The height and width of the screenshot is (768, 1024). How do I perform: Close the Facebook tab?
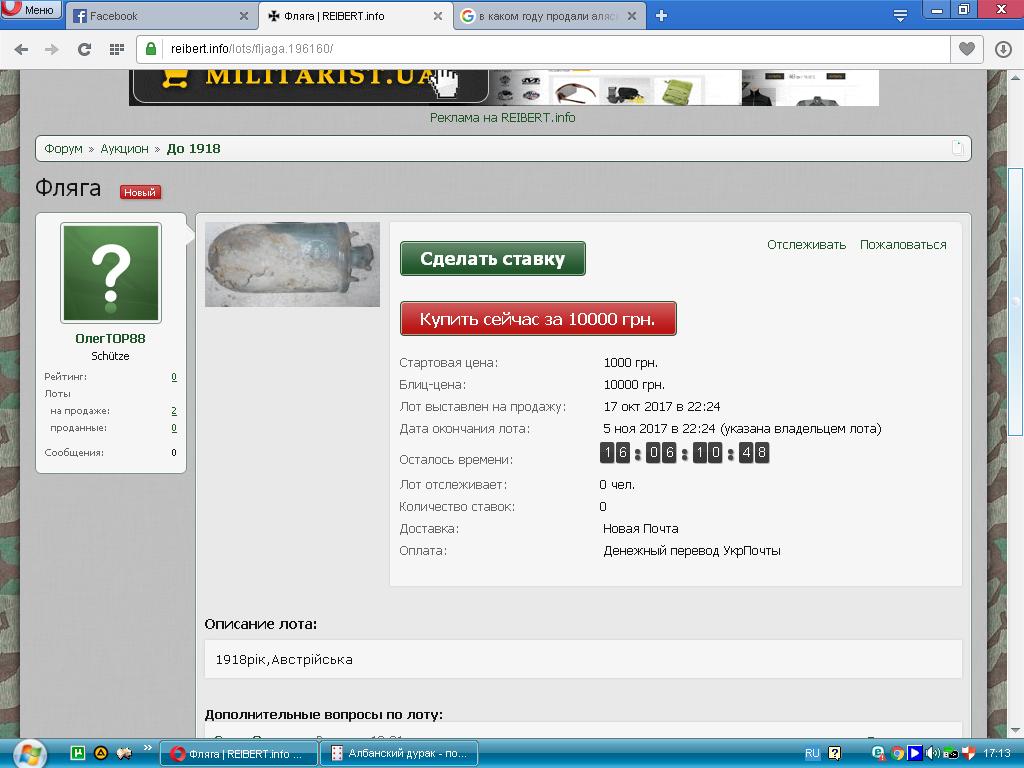pos(244,16)
